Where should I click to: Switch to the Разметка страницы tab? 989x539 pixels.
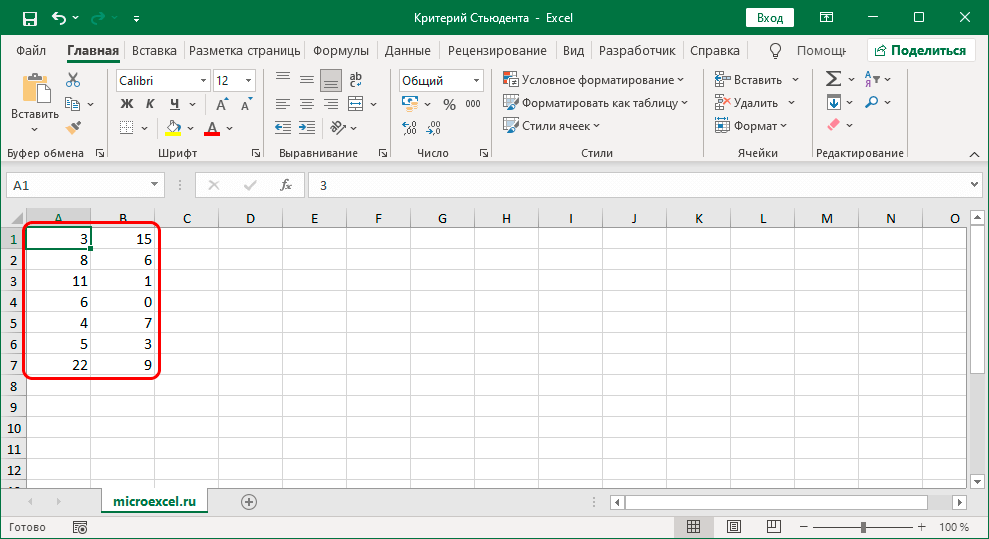(x=245, y=50)
